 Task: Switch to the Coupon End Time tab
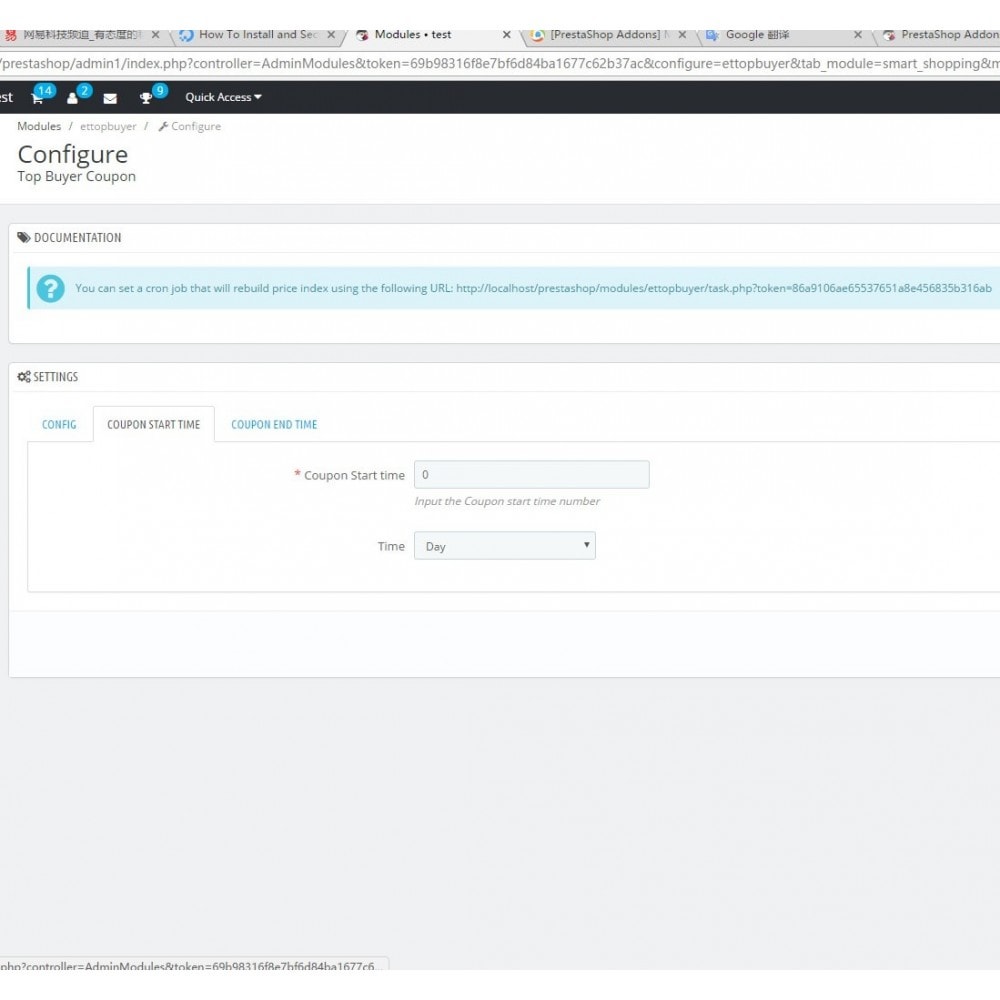(274, 425)
